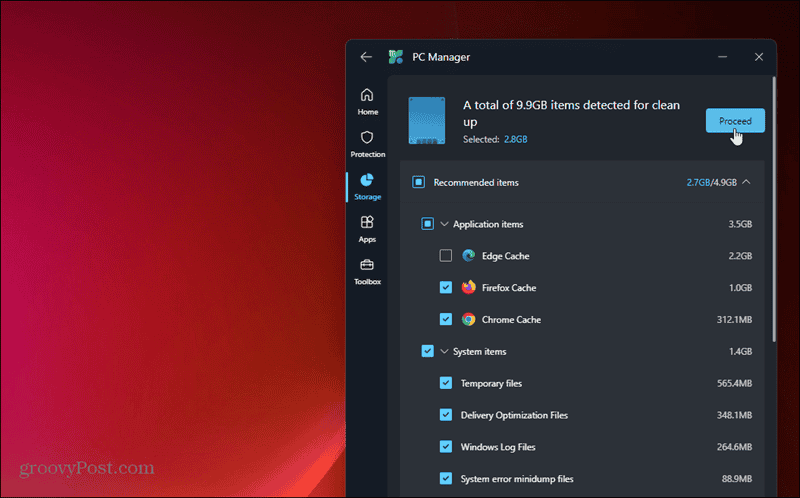Click Delivery Optimization Files label
The width and height of the screenshot is (800, 498).
514,415
